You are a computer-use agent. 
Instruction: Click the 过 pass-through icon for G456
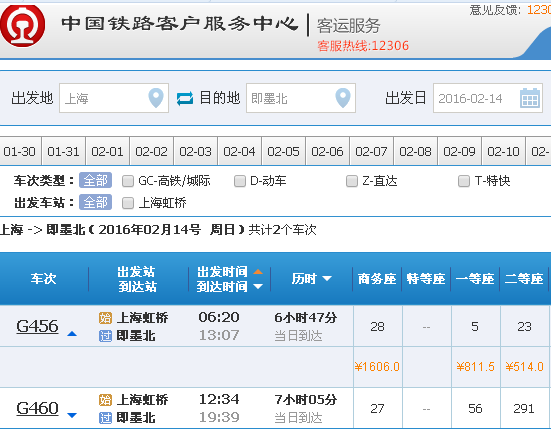point(105,336)
